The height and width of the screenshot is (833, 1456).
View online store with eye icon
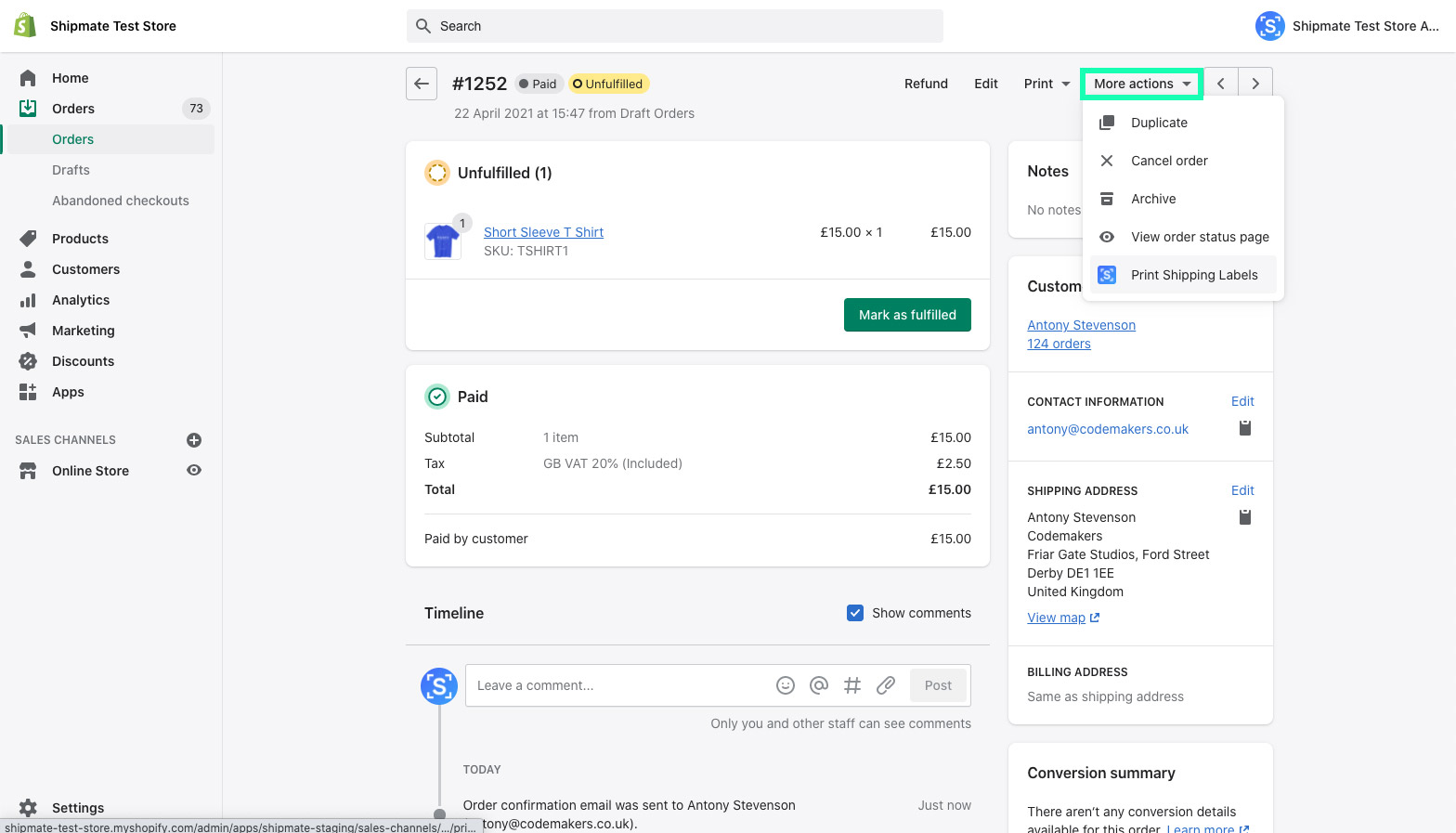(x=194, y=470)
